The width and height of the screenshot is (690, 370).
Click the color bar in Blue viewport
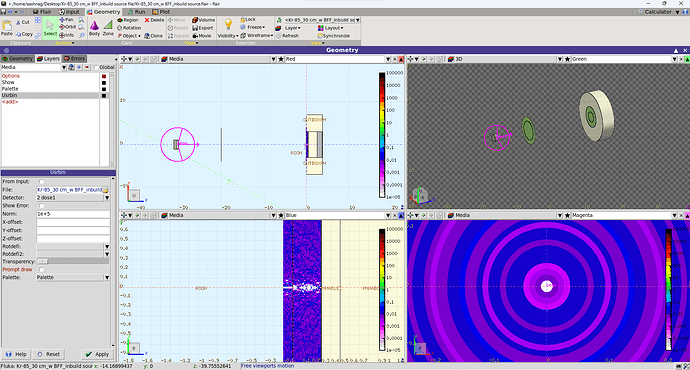(x=382, y=290)
